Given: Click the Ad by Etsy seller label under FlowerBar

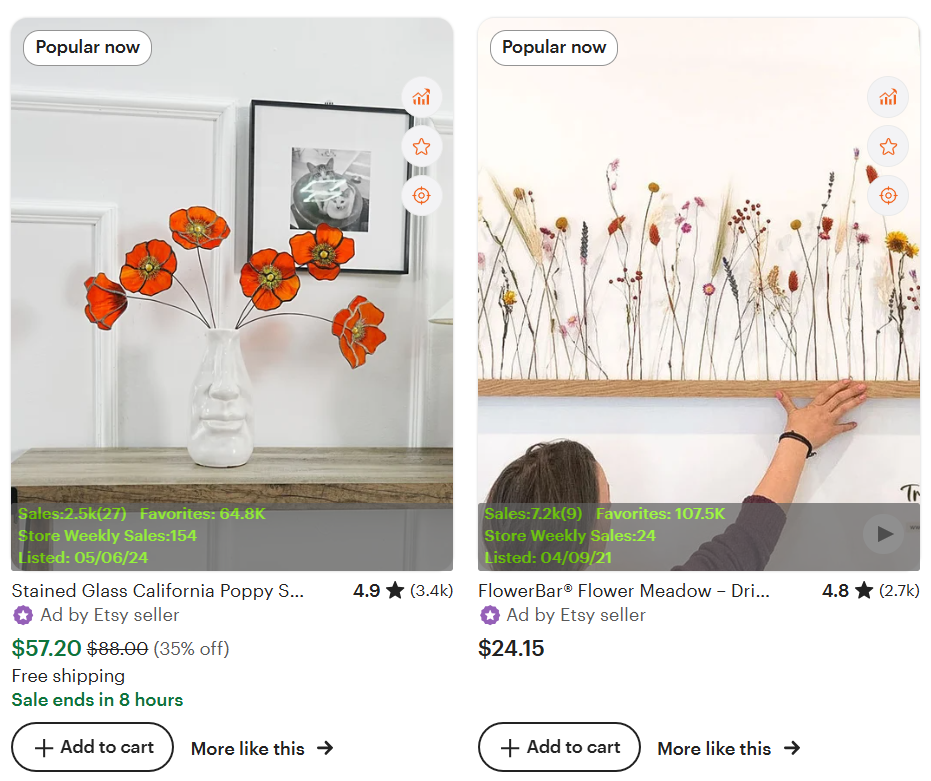Looking at the screenshot, I should [576, 615].
